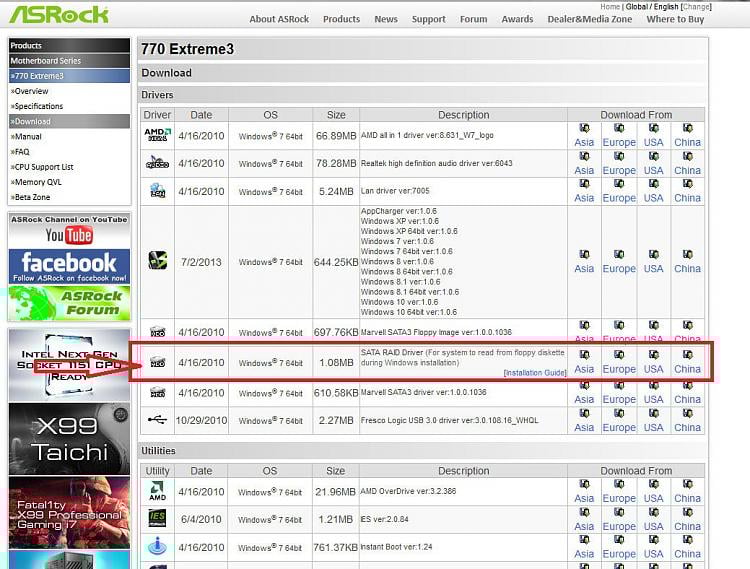
Task: Select 770 Extreme3 in sidebar
Action: 69,76
